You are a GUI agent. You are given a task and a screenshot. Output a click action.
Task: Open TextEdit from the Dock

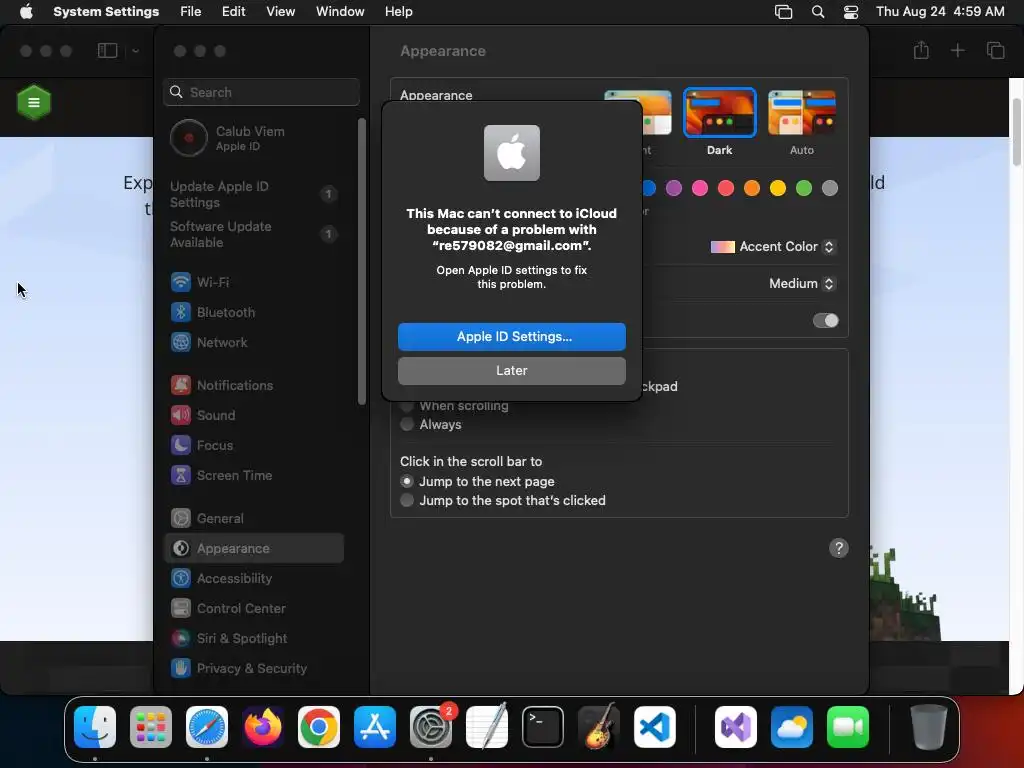tap(487, 727)
